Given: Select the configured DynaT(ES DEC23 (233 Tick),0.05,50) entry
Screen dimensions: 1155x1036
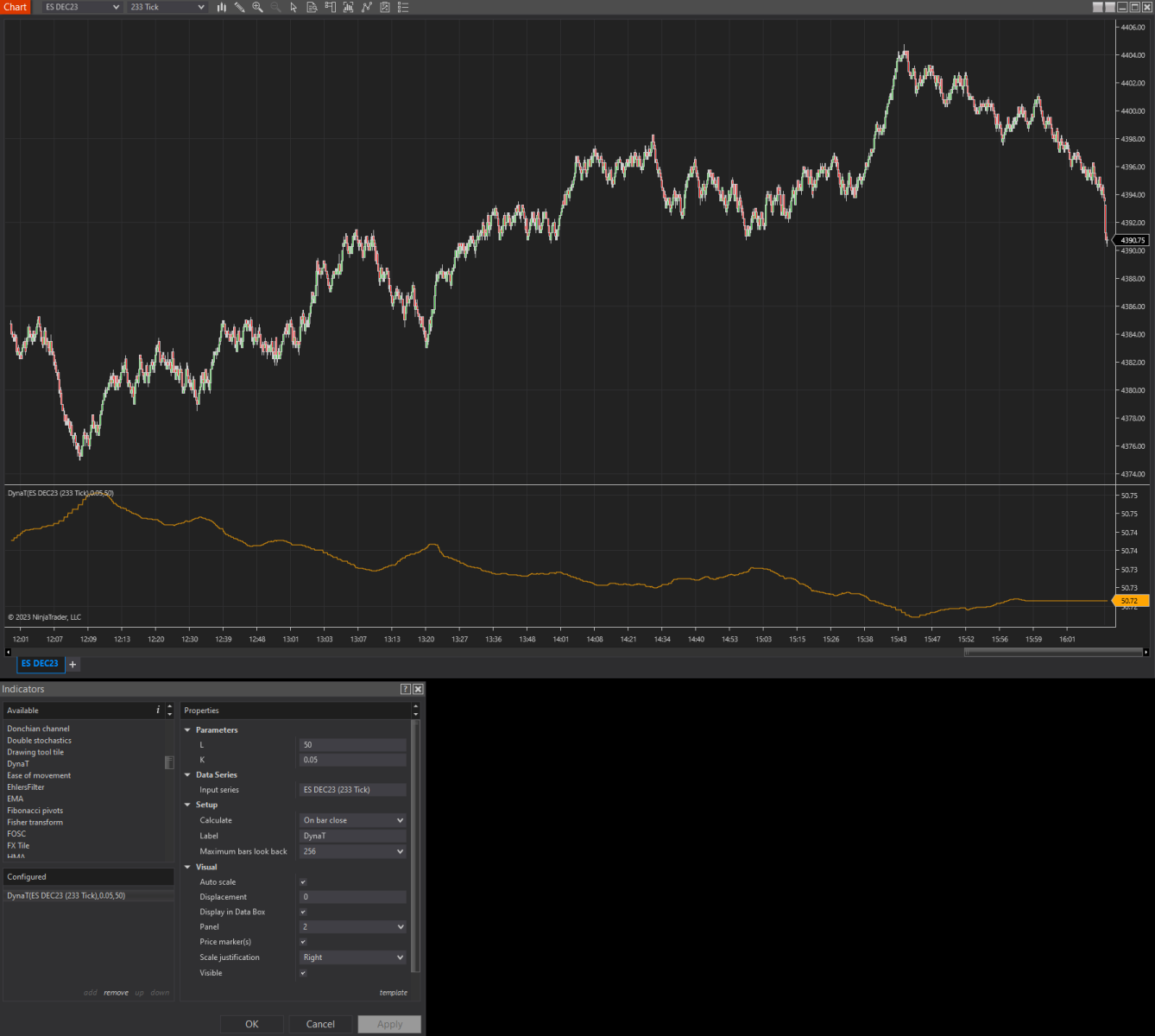Looking at the screenshot, I should point(88,896).
